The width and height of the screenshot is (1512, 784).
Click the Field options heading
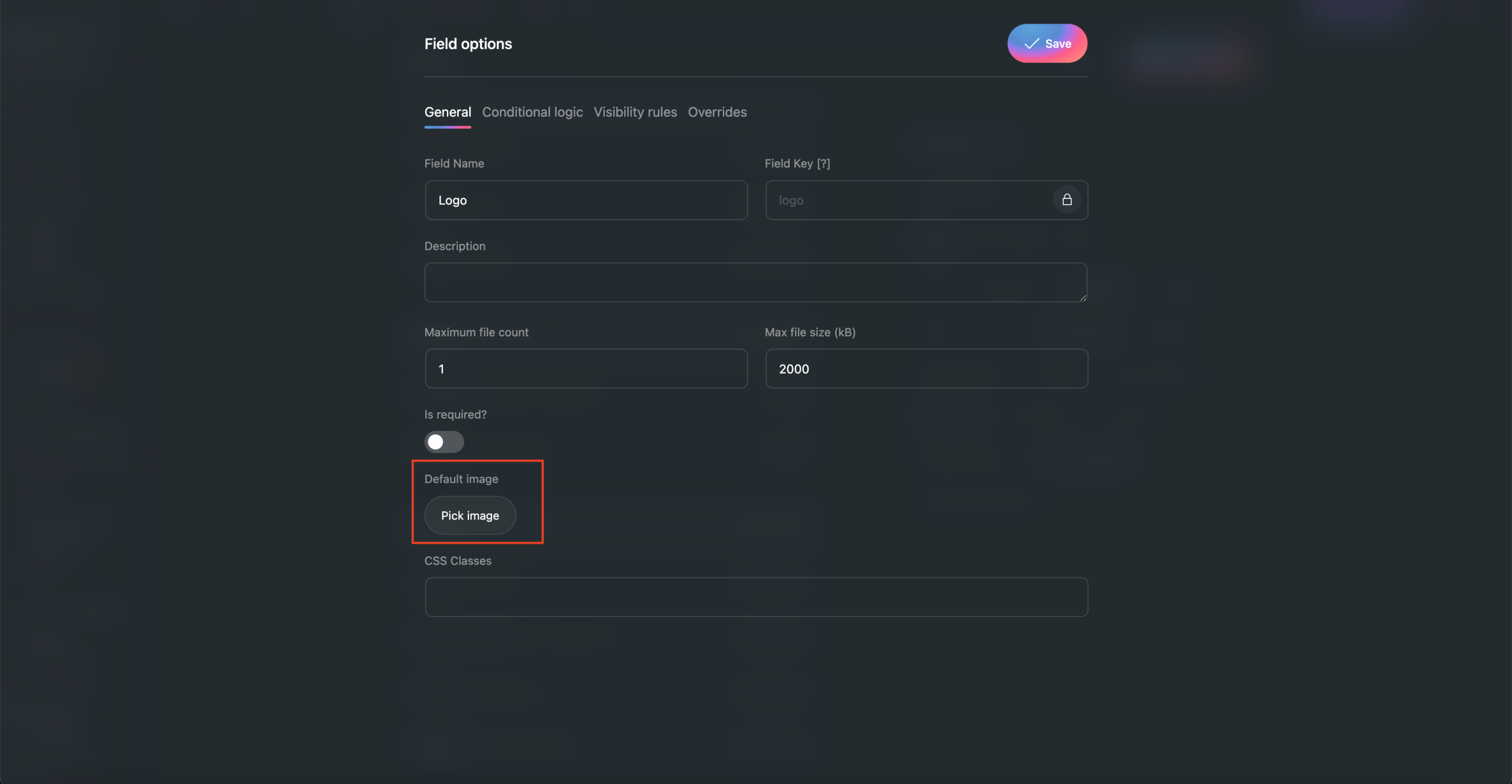pos(468,44)
